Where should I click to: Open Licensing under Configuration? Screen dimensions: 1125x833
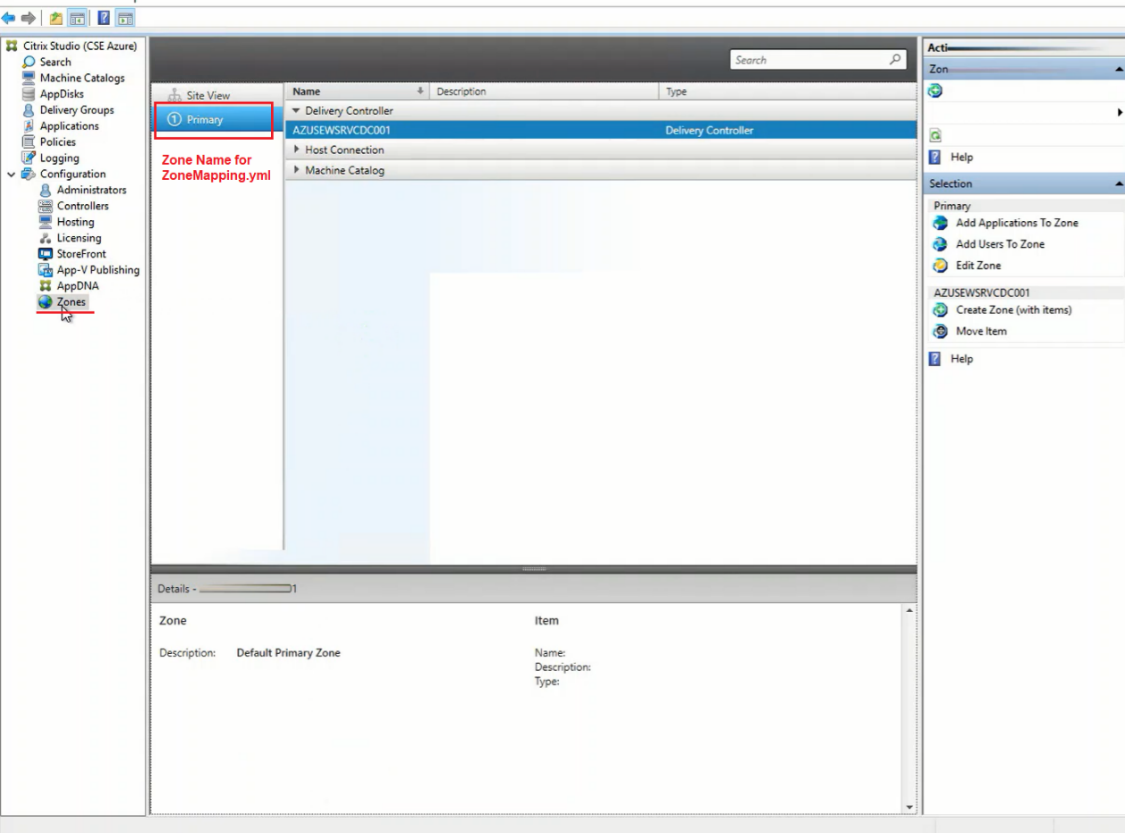click(x=79, y=238)
